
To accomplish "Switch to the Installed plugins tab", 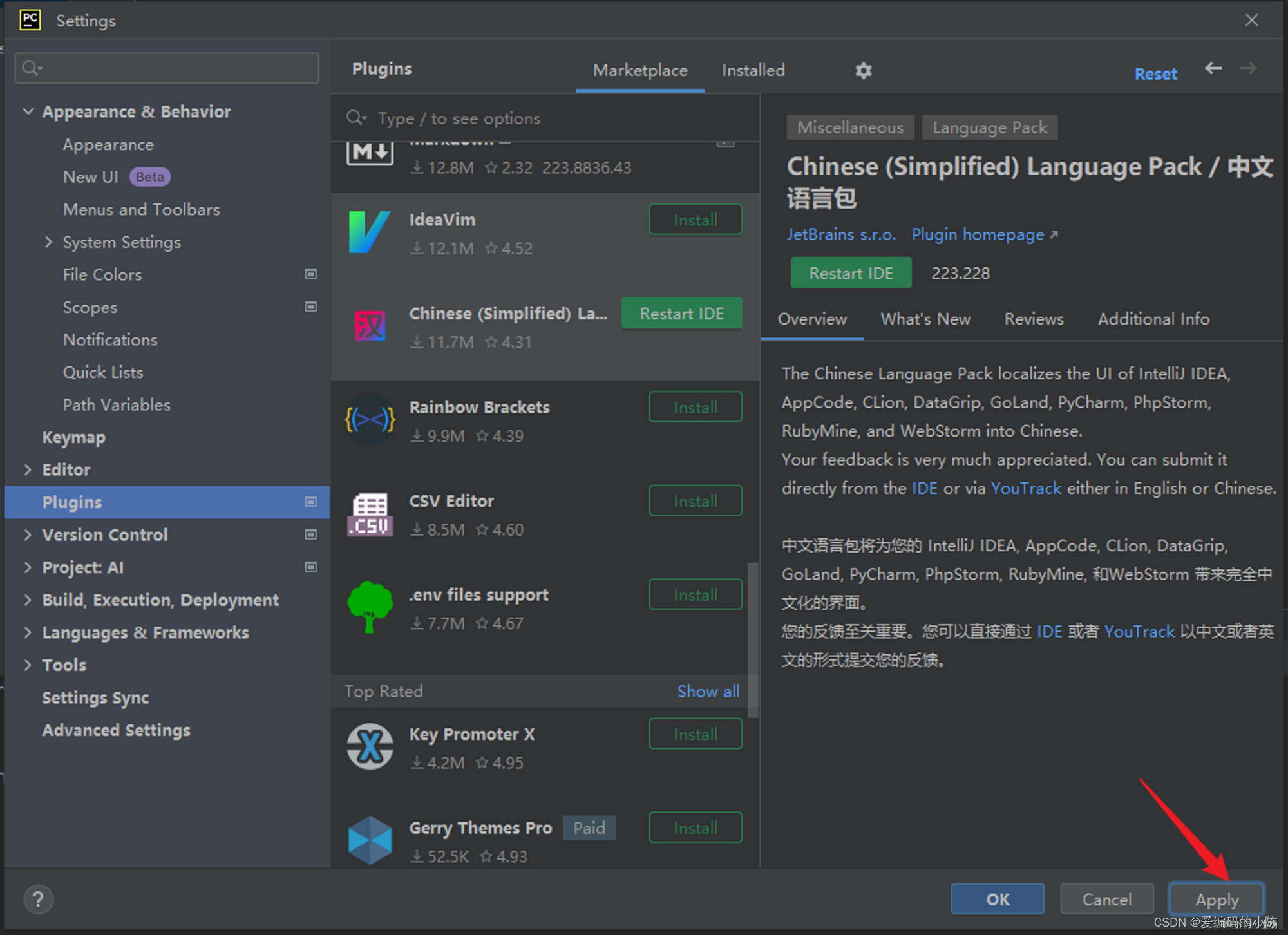I will (x=753, y=70).
